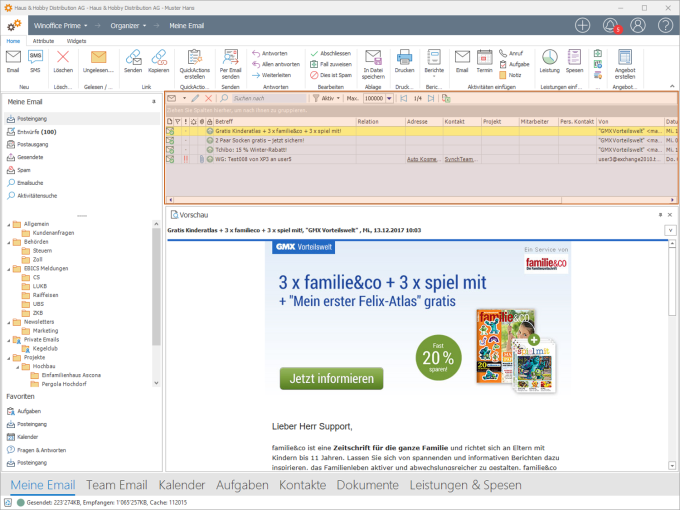Open Organizer dropdown in breadcrumb

128,26
